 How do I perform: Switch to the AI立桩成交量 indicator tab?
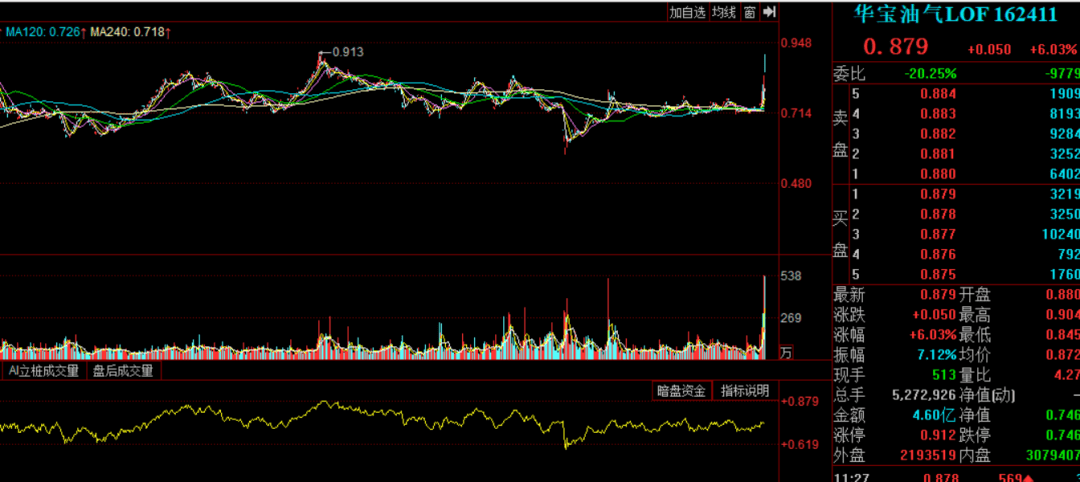(43, 371)
